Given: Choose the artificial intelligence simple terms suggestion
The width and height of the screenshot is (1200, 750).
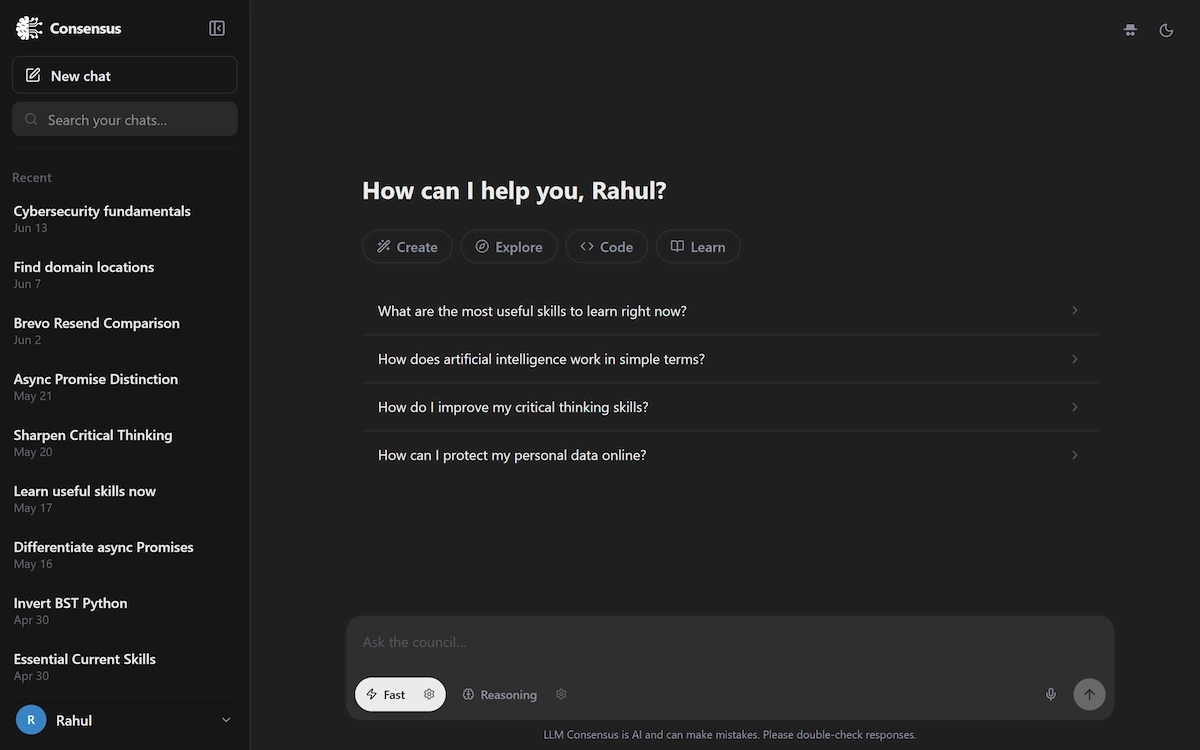Looking at the screenshot, I should click(730, 359).
